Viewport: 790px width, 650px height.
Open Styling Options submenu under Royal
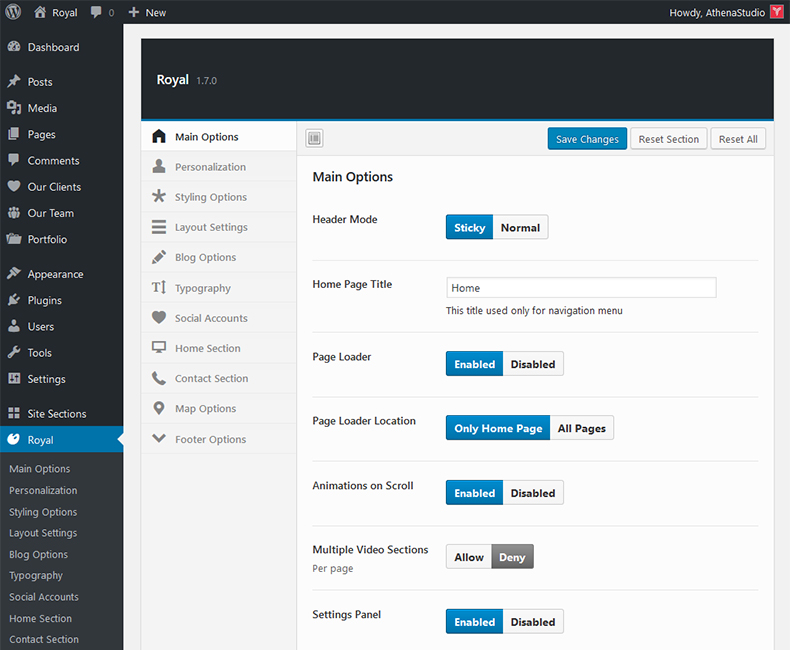tap(43, 511)
